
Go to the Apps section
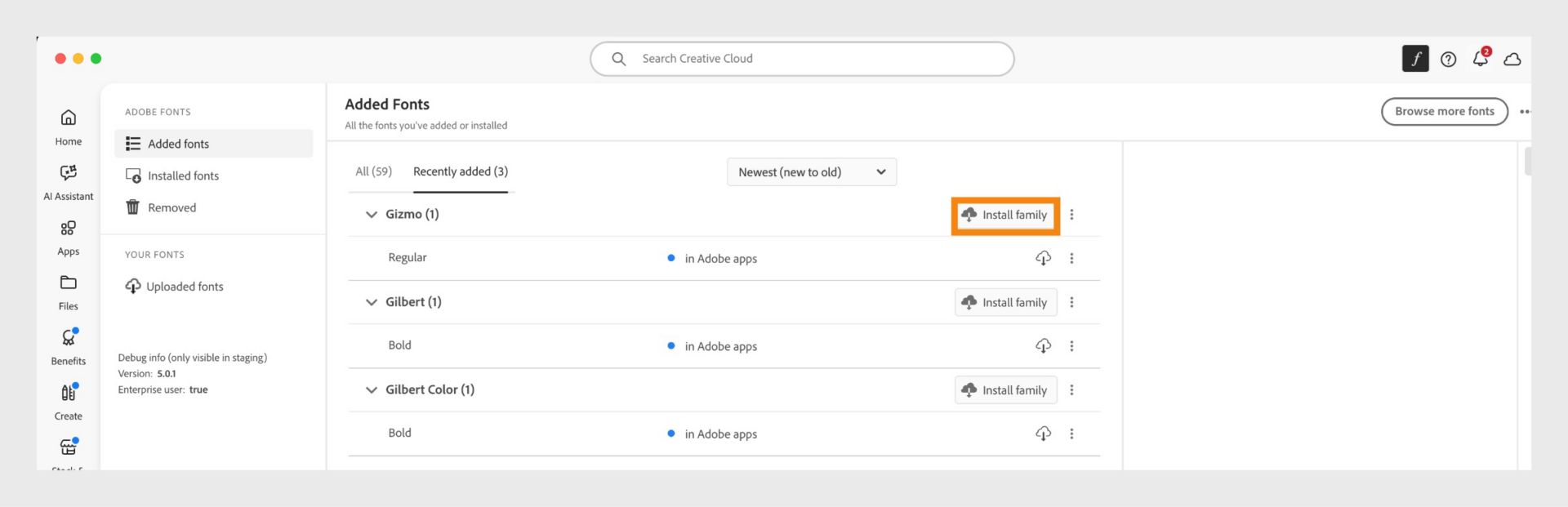coord(69,238)
